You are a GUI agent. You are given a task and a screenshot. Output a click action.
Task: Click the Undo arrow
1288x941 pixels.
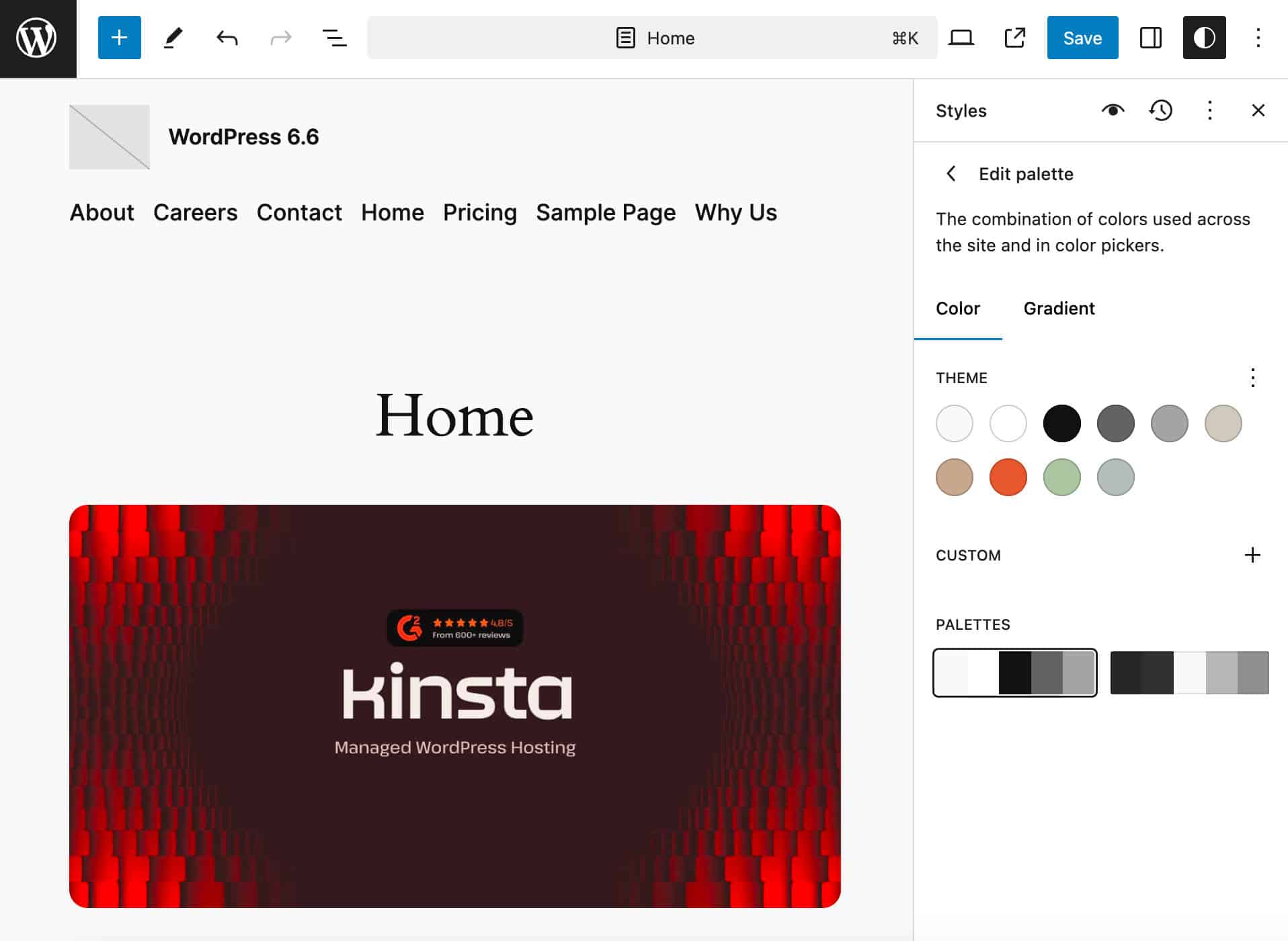(x=227, y=38)
